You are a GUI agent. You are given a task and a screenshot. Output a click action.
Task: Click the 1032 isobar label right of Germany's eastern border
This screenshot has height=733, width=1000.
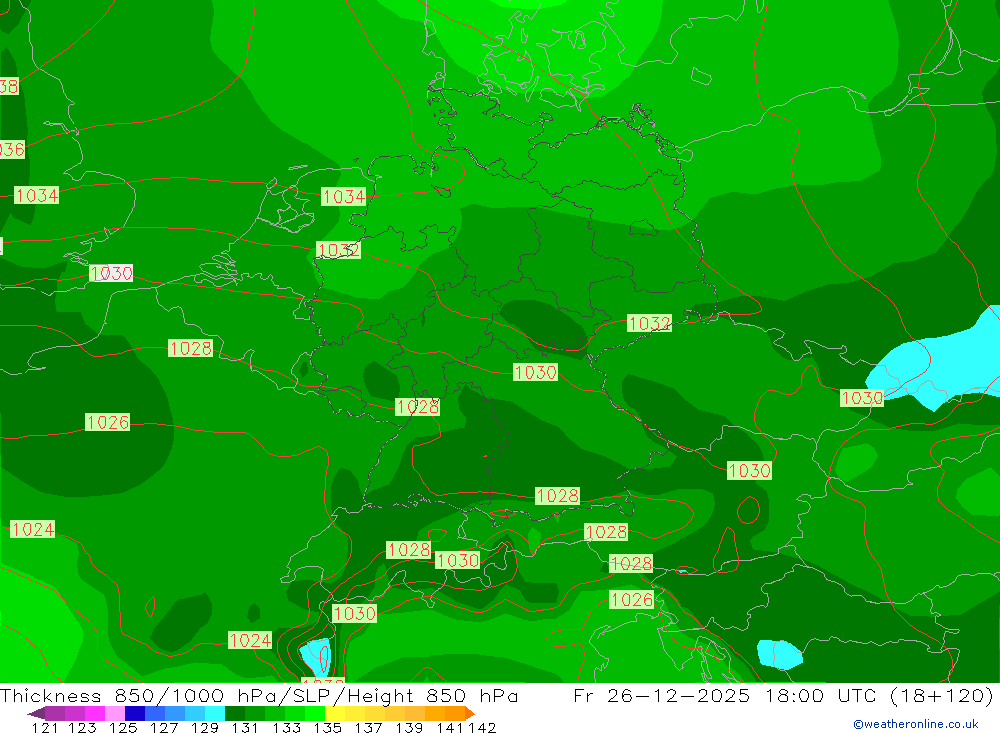tap(649, 323)
